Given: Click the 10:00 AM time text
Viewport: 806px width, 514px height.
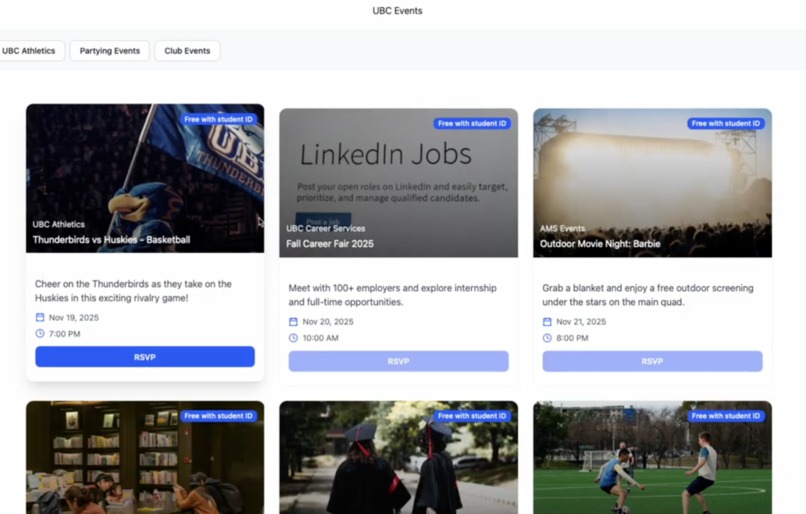Looking at the screenshot, I should point(320,338).
